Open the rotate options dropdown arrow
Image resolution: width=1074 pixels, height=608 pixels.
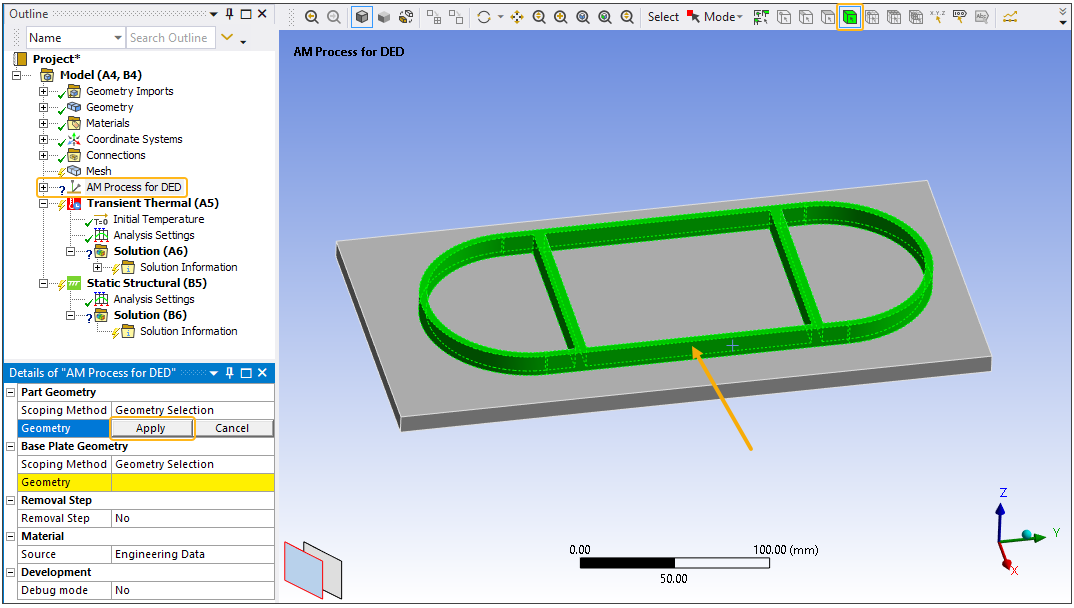pos(500,17)
